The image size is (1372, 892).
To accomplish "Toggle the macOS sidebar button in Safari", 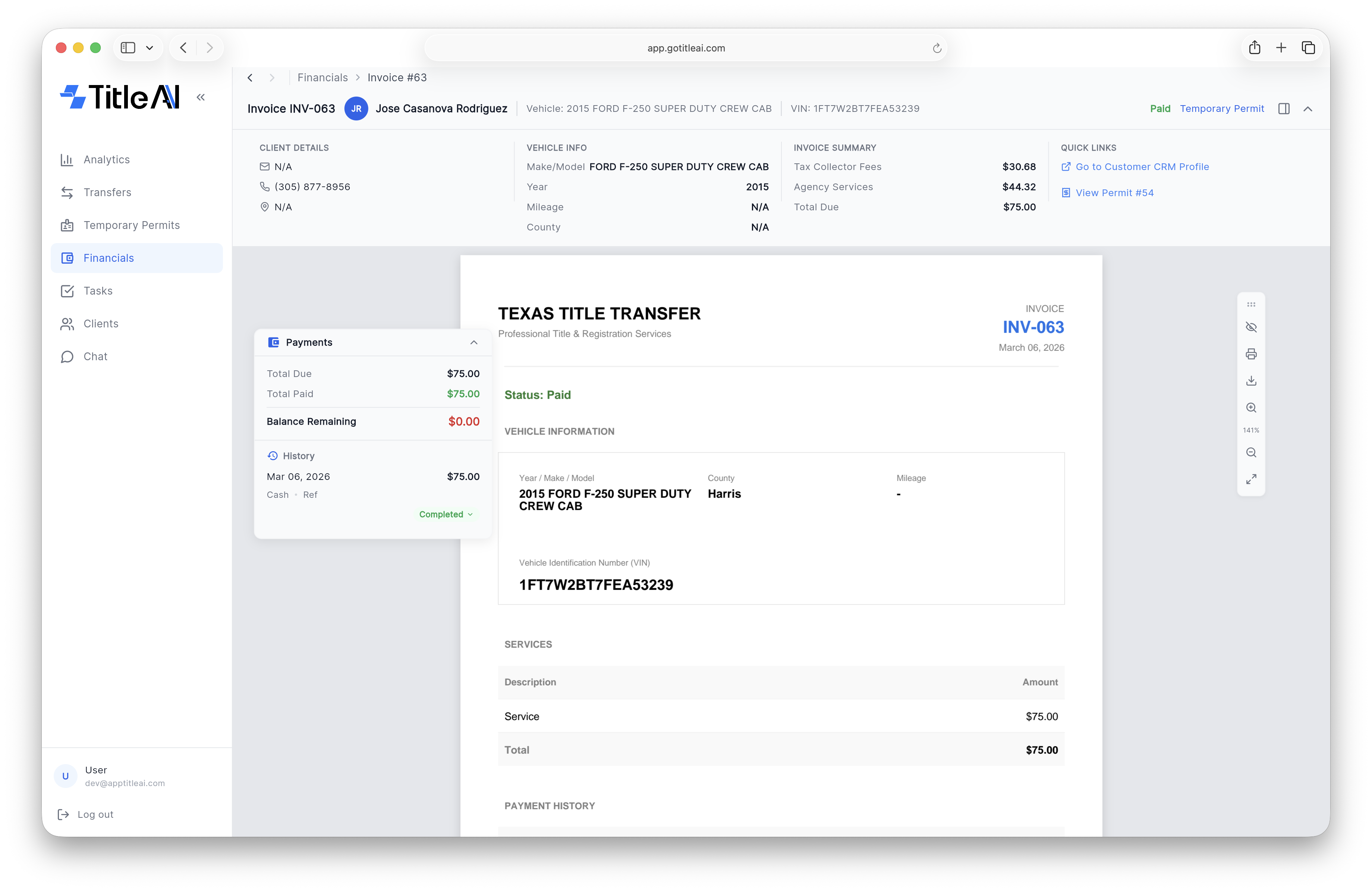I will 128,48.
